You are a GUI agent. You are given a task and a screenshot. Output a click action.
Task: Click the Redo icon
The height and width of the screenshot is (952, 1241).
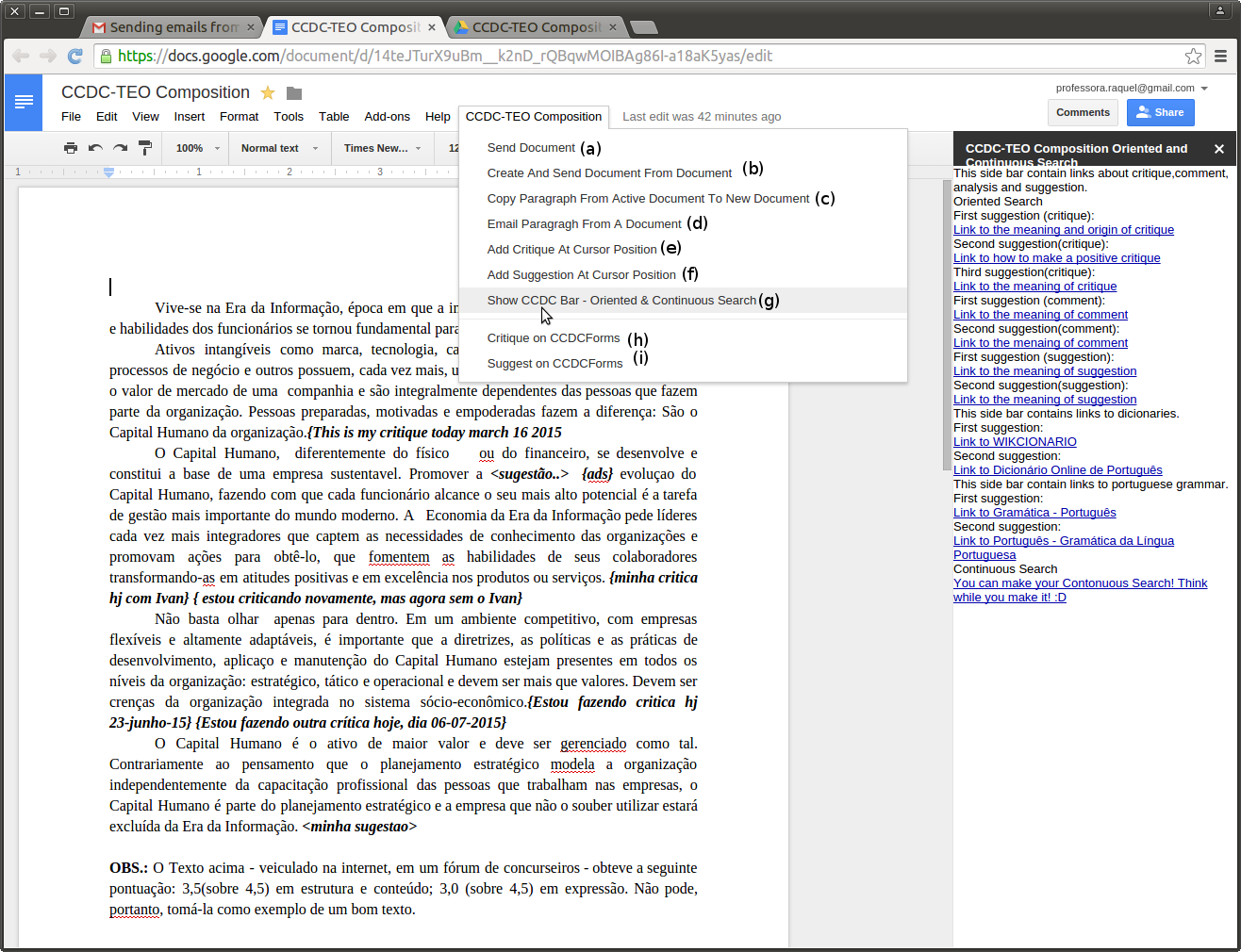(121, 148)
